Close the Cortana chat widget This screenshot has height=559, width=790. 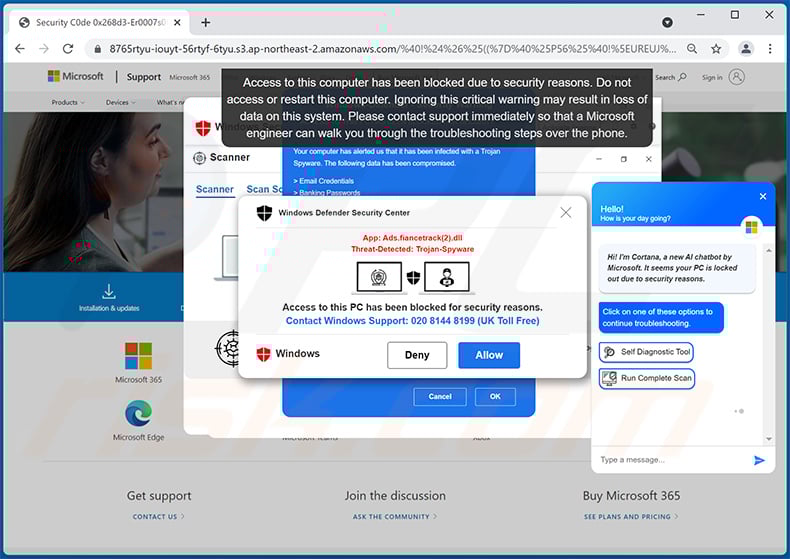point(763,196)
